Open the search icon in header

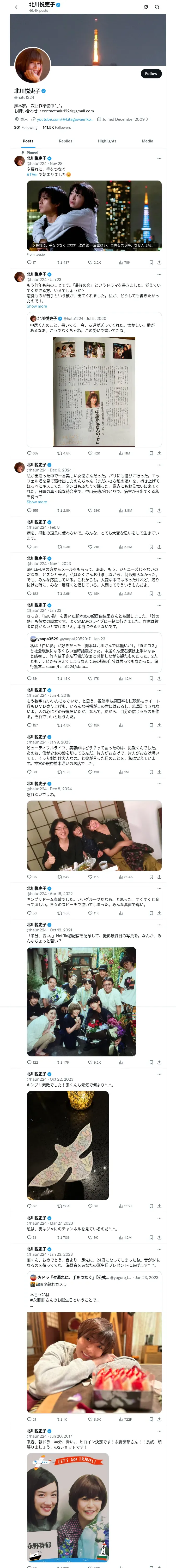click(157, 7)
